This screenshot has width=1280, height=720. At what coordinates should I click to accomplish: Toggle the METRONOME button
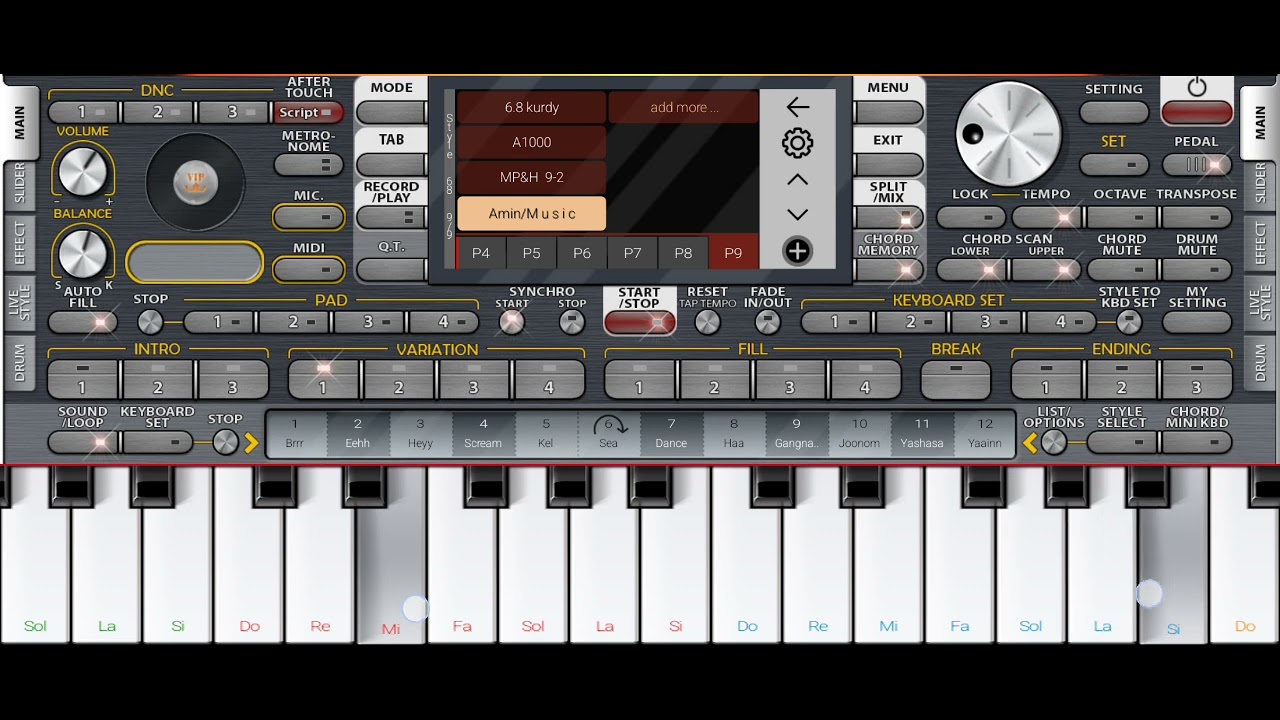click(x=308, y=165)
